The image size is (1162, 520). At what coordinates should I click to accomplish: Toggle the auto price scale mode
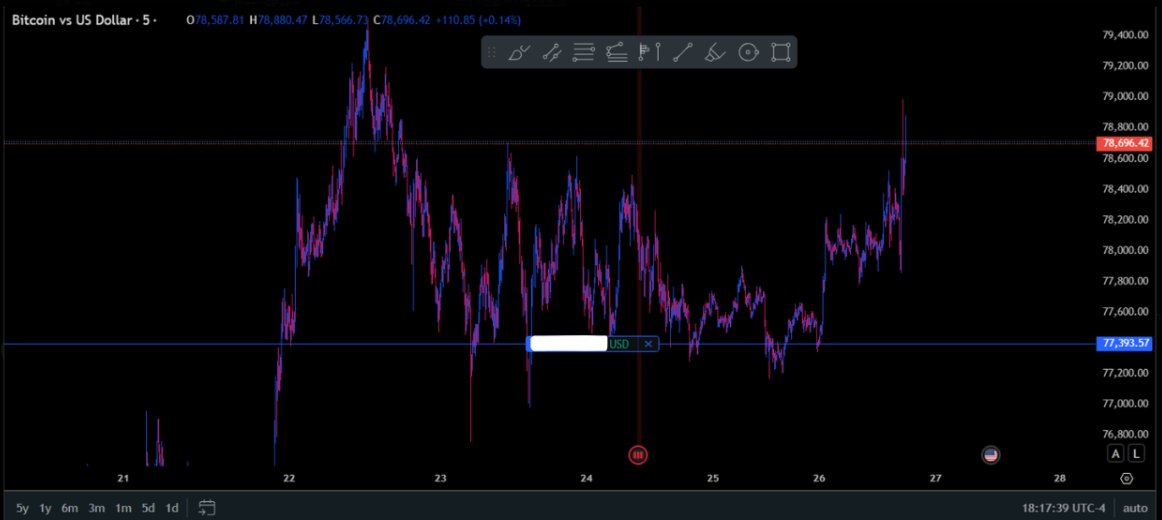(1135, 508)
